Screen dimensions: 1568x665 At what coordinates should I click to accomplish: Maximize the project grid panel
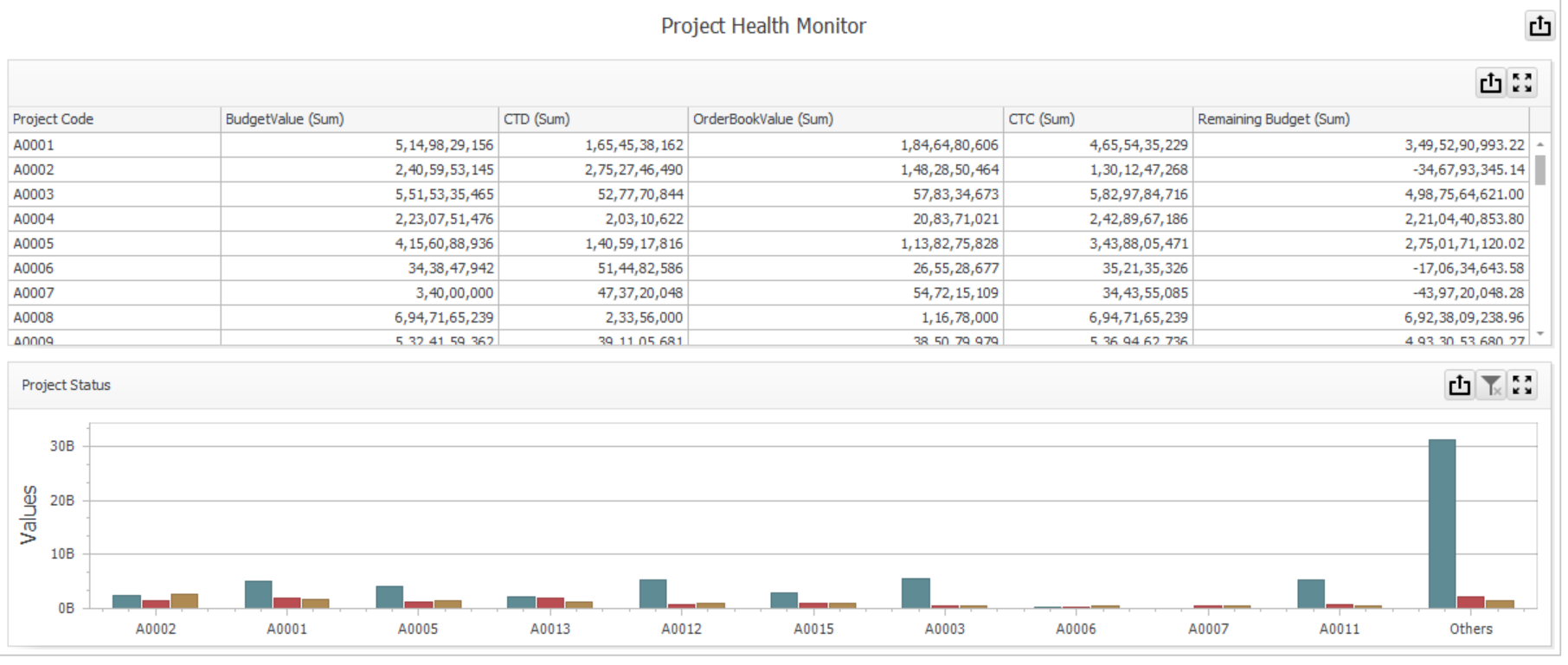coord(1522,83)
